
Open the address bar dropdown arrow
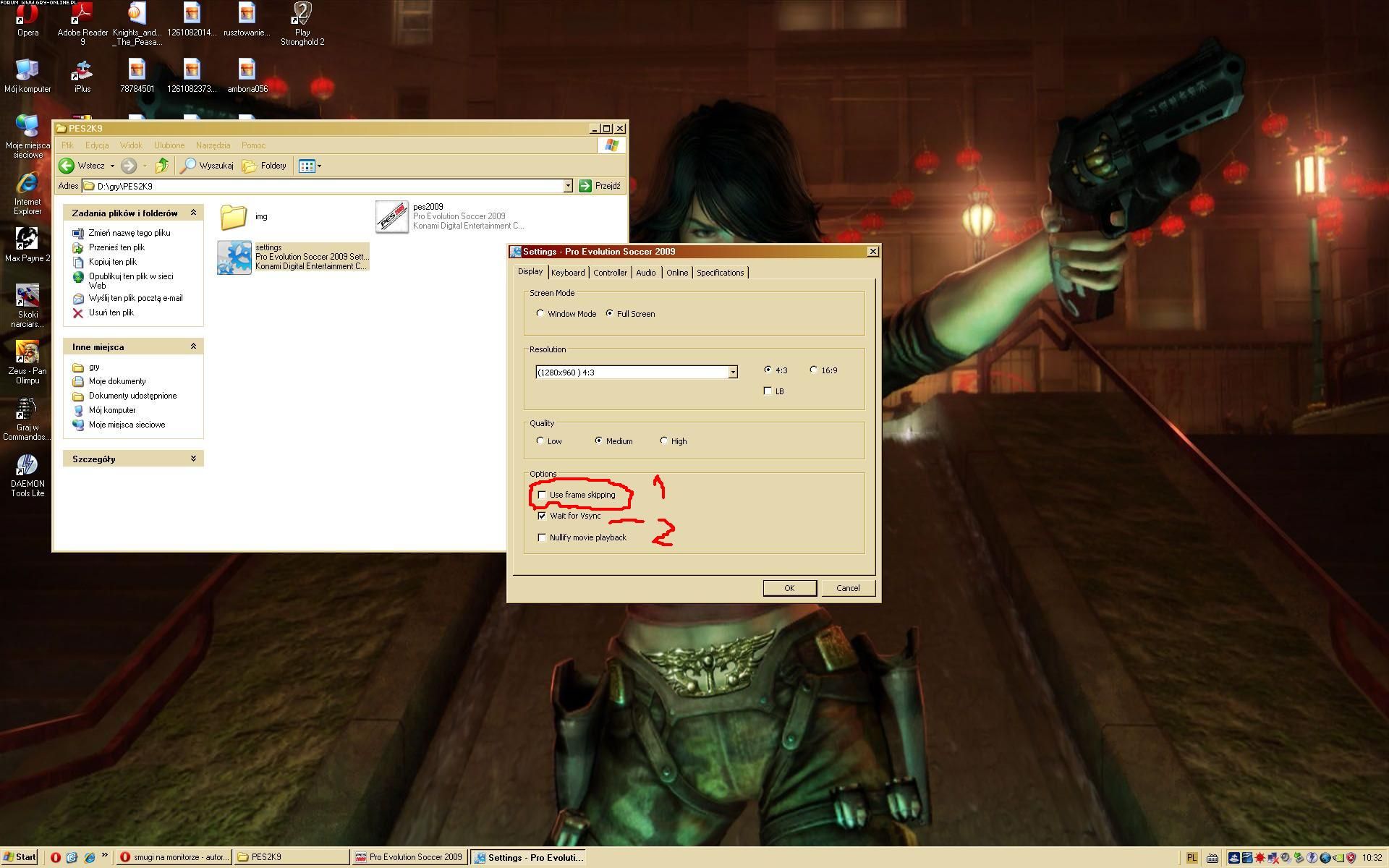pos(568,186)
